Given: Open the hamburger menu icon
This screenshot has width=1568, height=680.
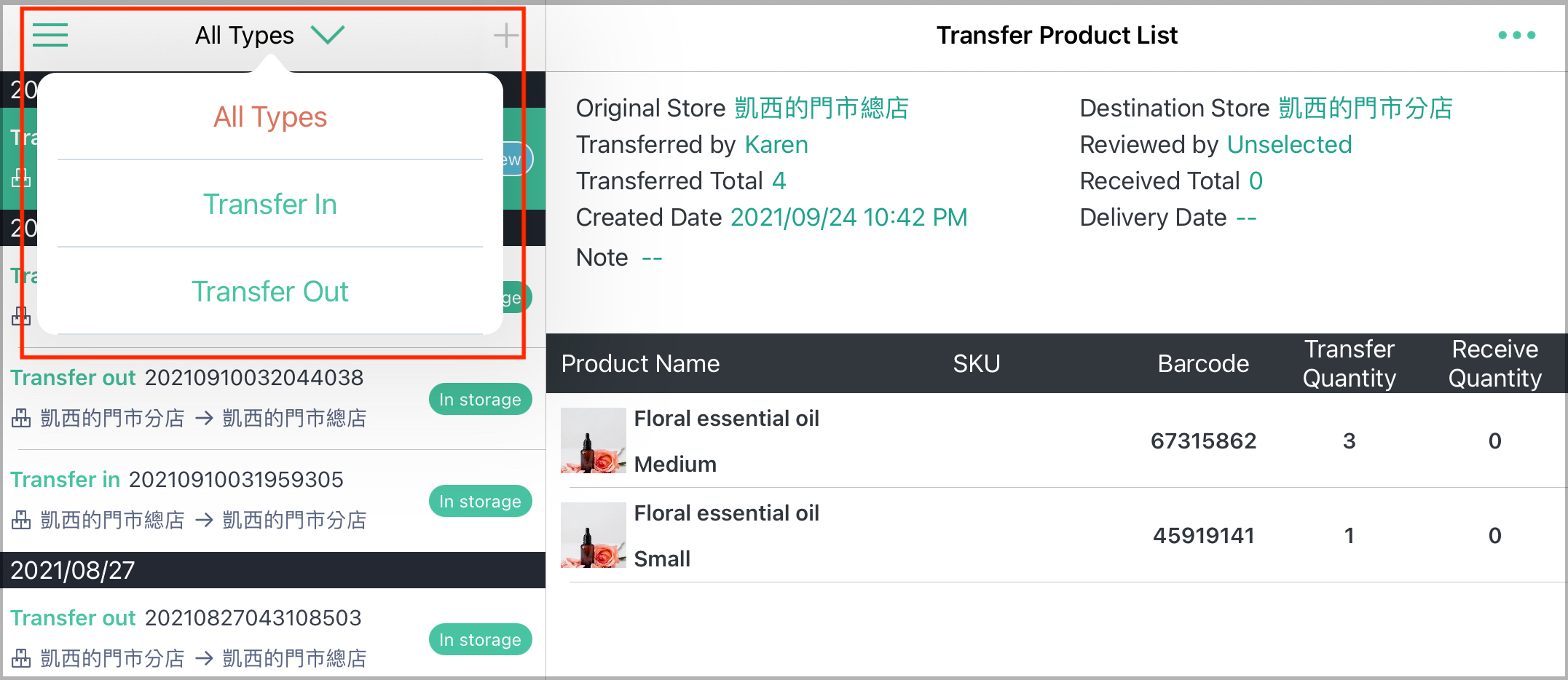Looking at the screenshot, I should (50, 35).
